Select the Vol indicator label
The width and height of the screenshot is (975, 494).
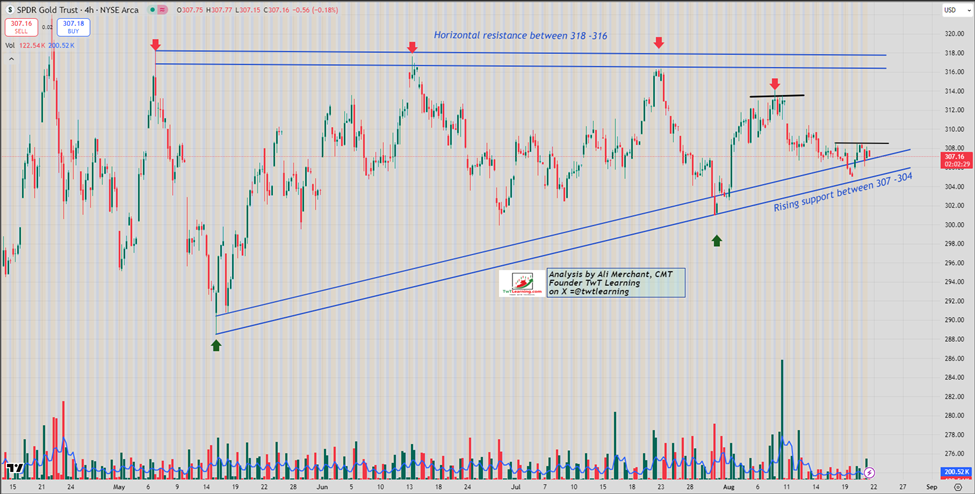click(x=10, y=45)
